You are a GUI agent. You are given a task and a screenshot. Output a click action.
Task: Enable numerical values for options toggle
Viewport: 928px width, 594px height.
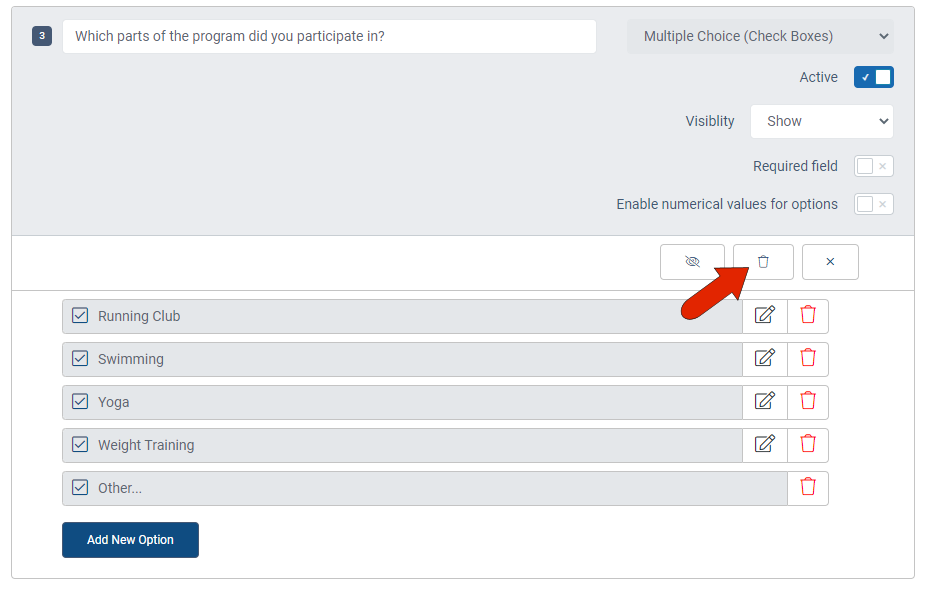click(x=874, y=204)
